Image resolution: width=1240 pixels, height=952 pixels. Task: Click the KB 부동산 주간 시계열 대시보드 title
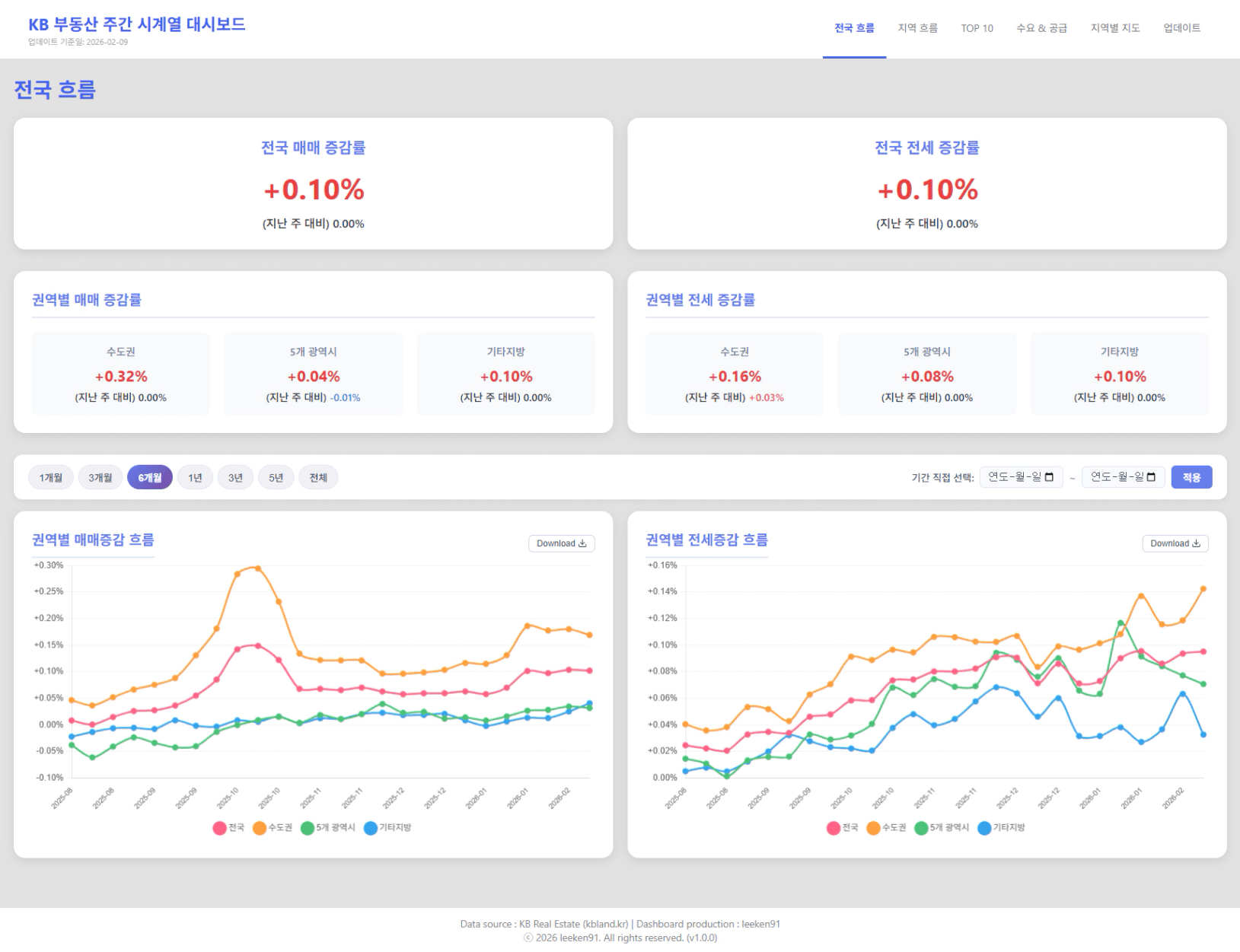(137, 24)
